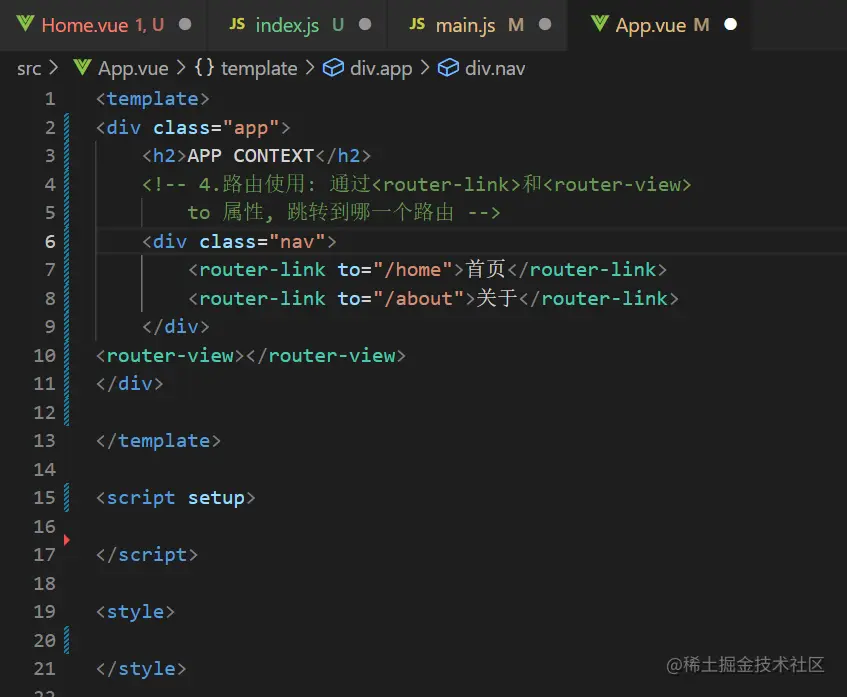Click the cube icon before div.app
The image size is (847, 697).
(333, 68)
